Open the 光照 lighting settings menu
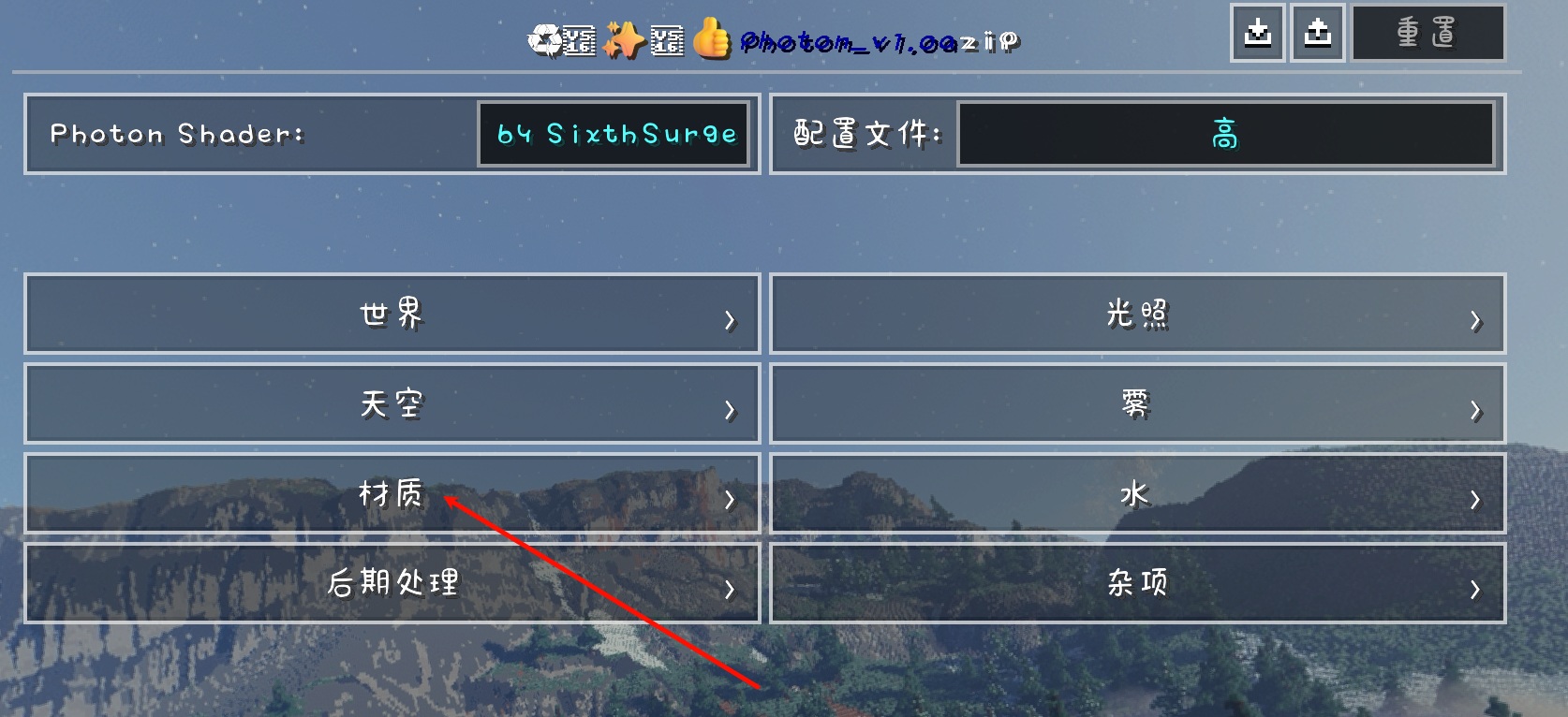This screenshot has width=1568, height=717. pos(1137,314)
